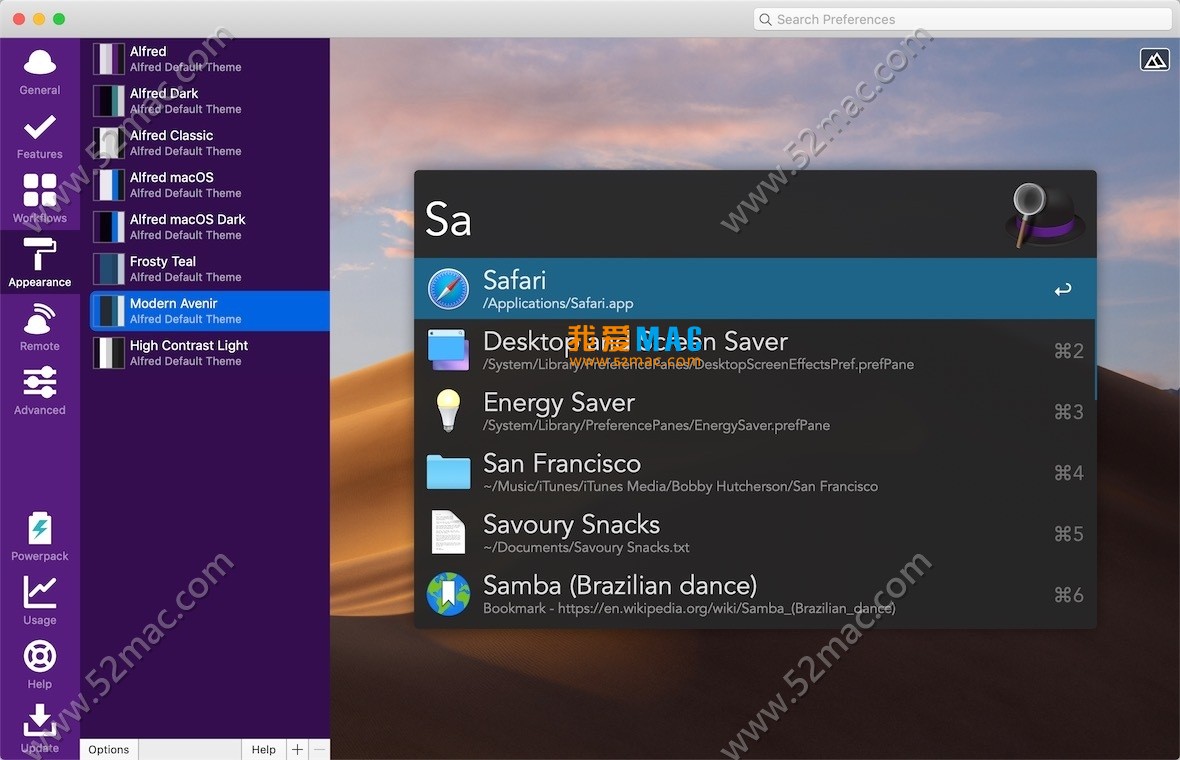Open the Help lifebuoy tab
This screenshot has width=1180, height=760.
40,664
